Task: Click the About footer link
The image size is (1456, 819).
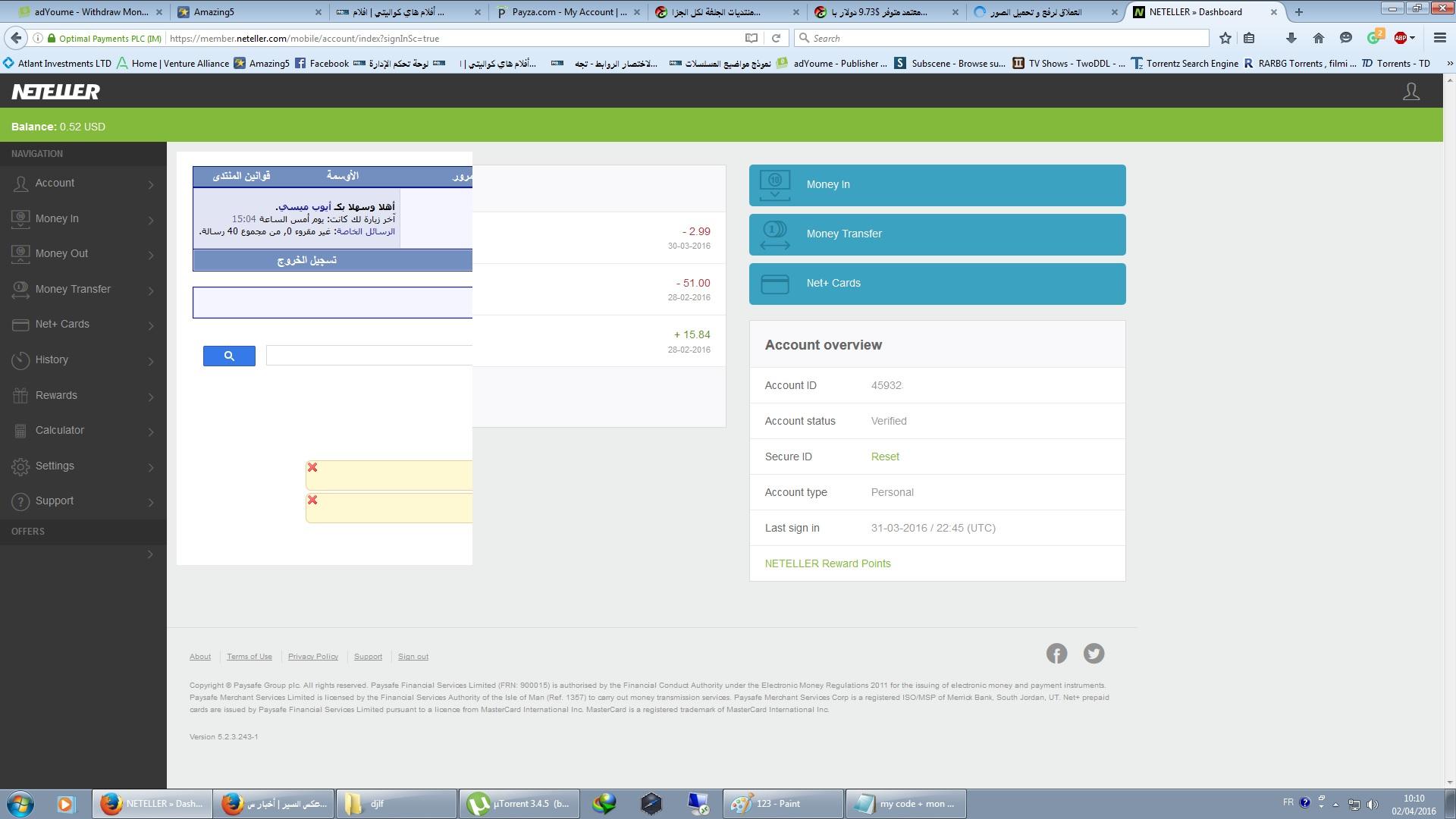Action: tap(200, 657)
